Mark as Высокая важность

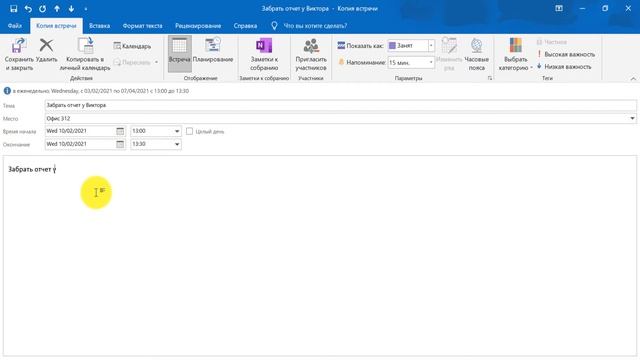[x=566, y=54]
